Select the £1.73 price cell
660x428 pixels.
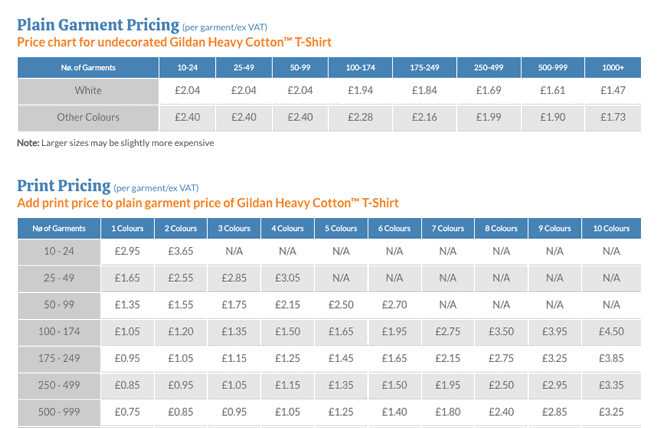coord(612,117)
